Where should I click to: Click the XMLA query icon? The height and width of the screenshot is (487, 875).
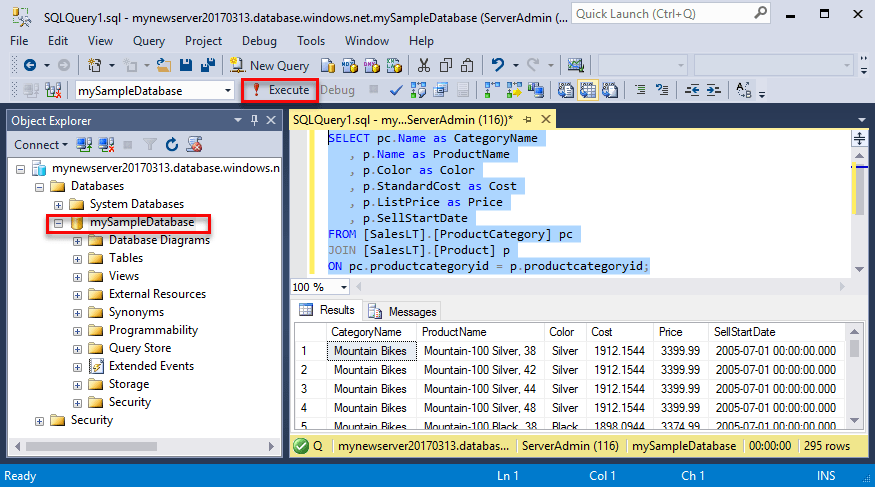point(395,66)
